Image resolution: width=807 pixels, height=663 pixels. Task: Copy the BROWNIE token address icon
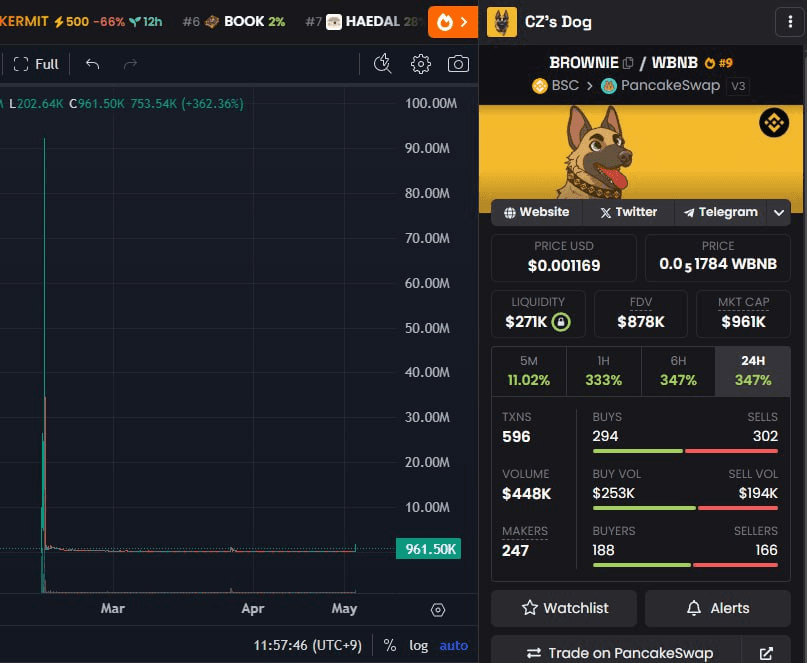[628, 63]
